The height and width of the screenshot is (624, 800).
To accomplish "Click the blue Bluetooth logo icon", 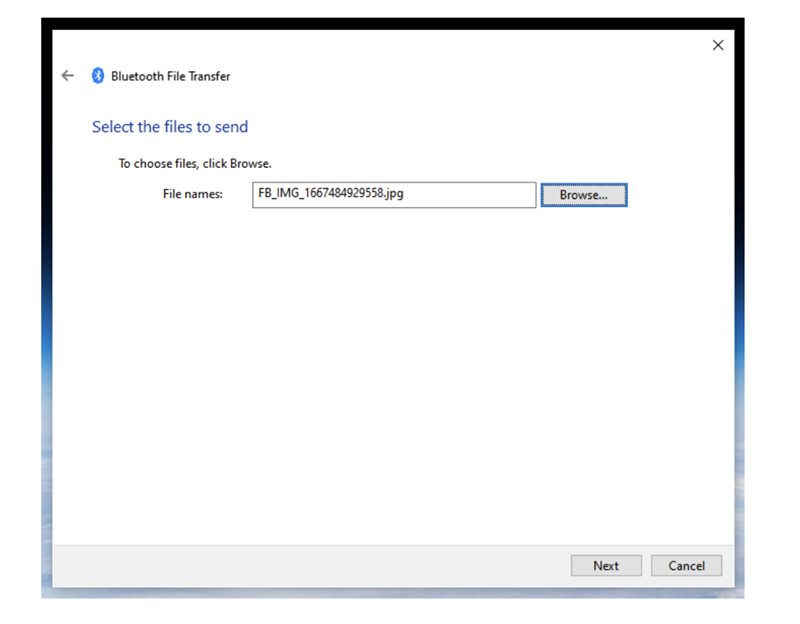I will click(x=98, y=76).
